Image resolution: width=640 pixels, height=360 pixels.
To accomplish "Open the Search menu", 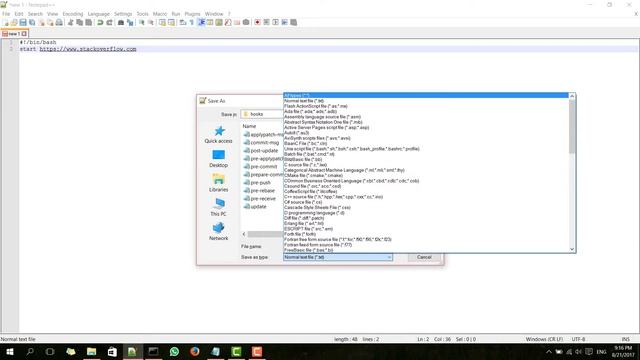I will pos(35,14).
